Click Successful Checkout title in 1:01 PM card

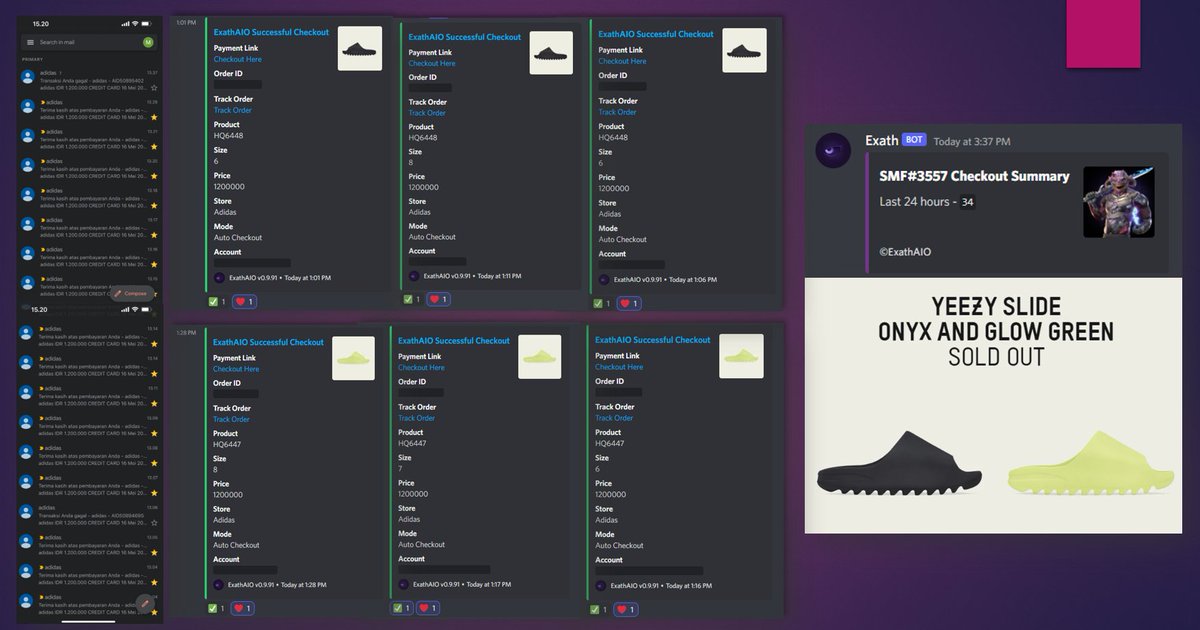click(x=271, y=32)
